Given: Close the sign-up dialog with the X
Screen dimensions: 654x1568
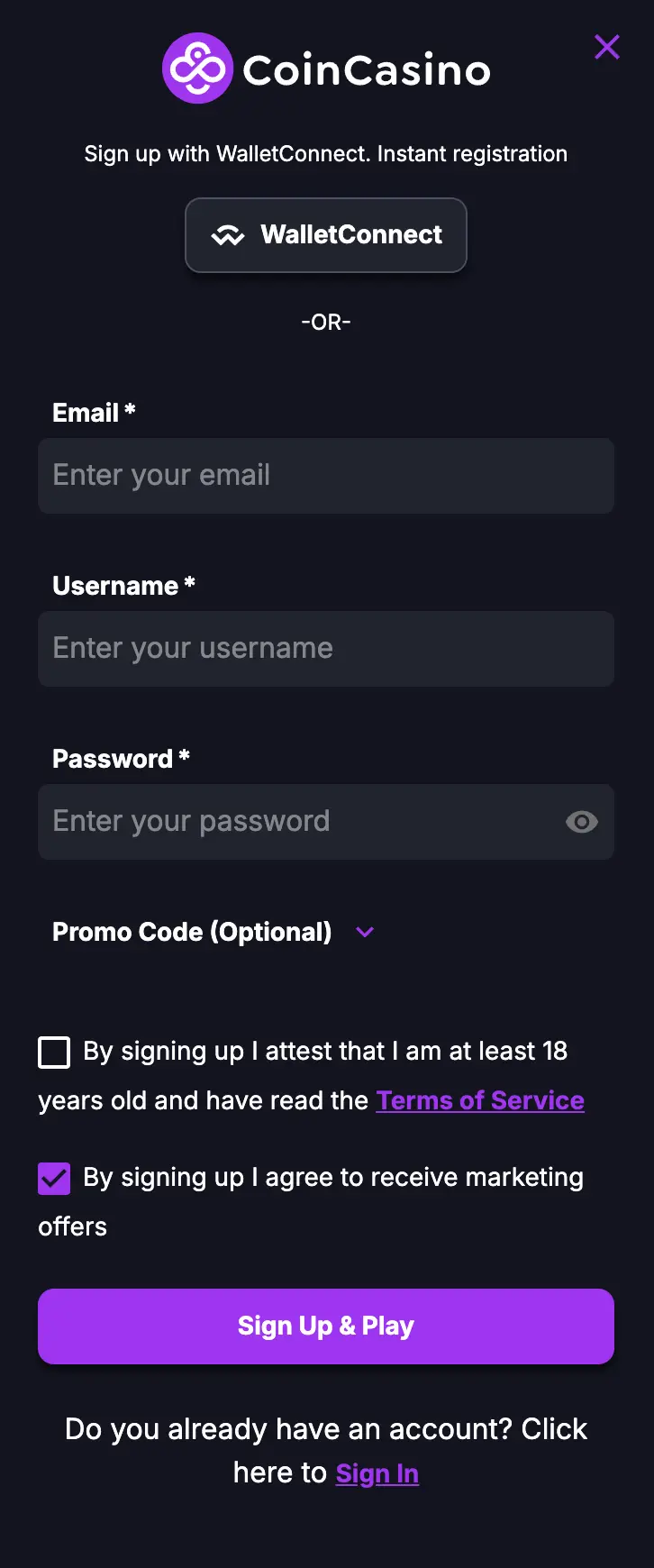Looking at the screenshot, I should coord(607,47).
